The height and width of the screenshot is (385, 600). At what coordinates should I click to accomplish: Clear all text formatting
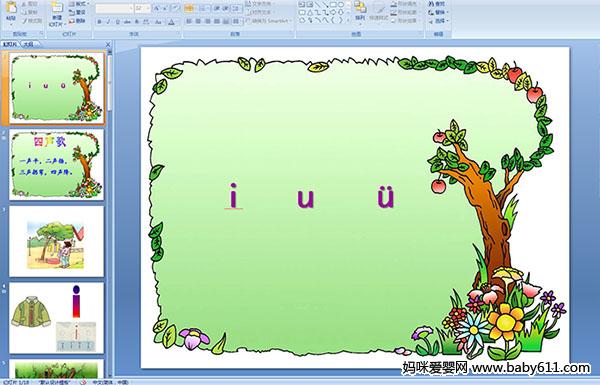click(176, 8)
